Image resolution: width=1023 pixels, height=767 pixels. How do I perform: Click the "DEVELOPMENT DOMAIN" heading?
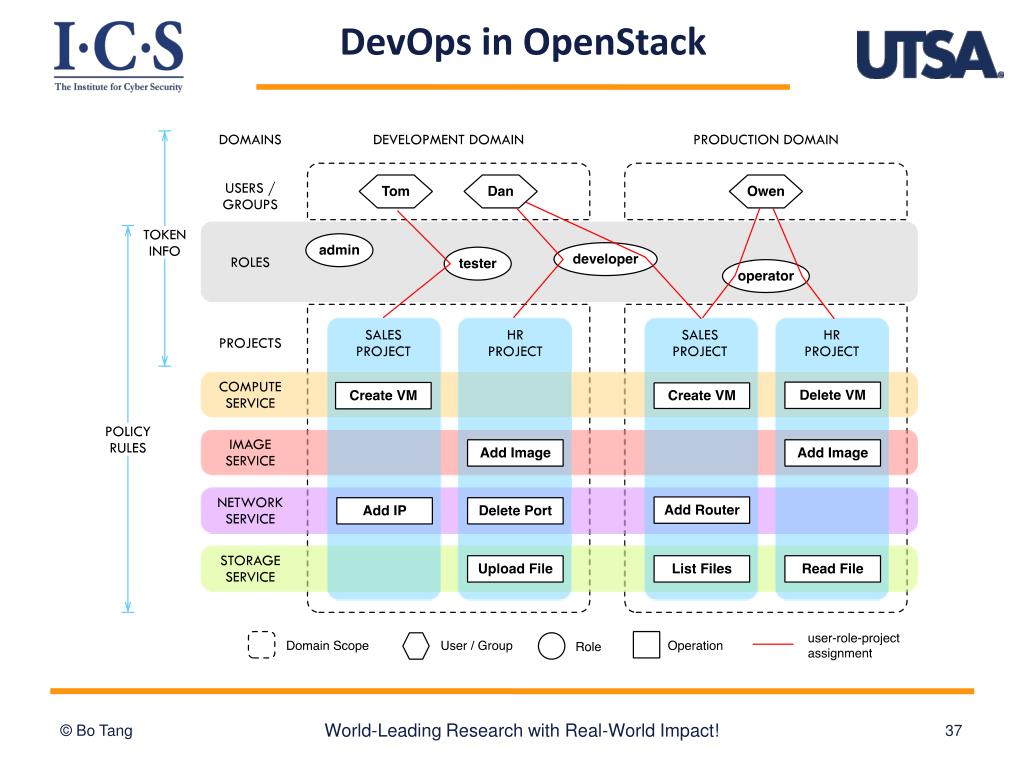pyautogui.click(x=448, y=140)
